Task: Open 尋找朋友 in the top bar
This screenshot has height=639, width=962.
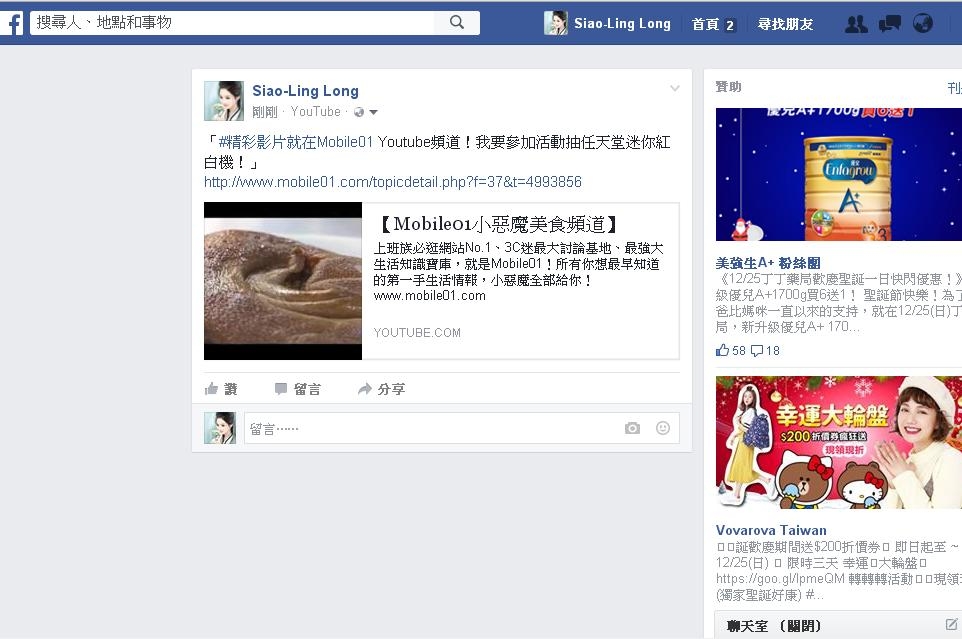Action: coord(785,24)
